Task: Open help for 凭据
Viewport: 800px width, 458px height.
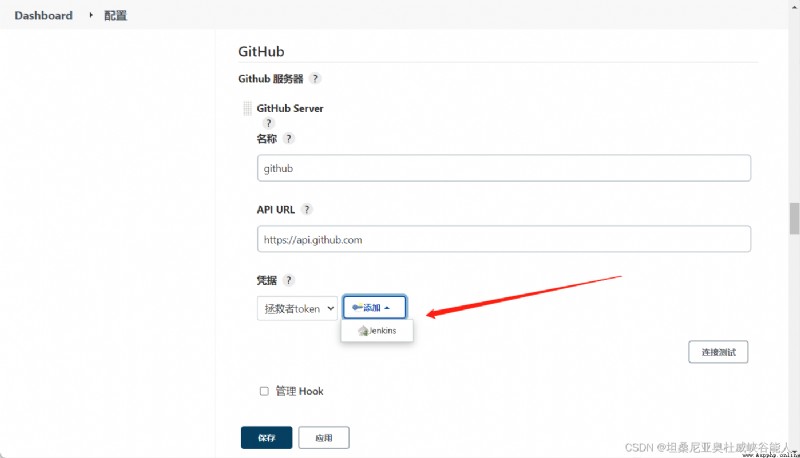Action: (x=289, y=280)
